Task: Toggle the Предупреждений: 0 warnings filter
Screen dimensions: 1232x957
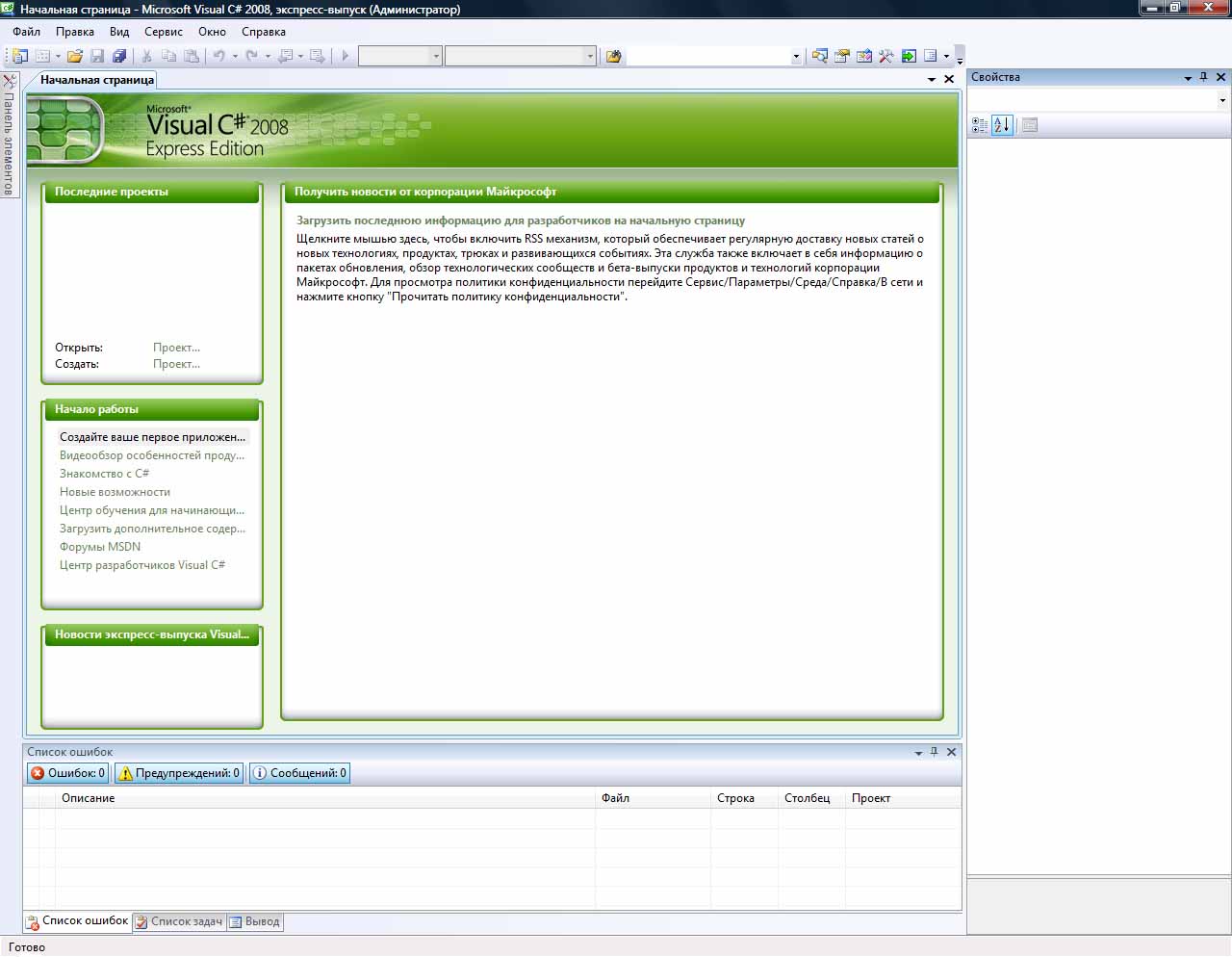Action: [x=179, y=773]
